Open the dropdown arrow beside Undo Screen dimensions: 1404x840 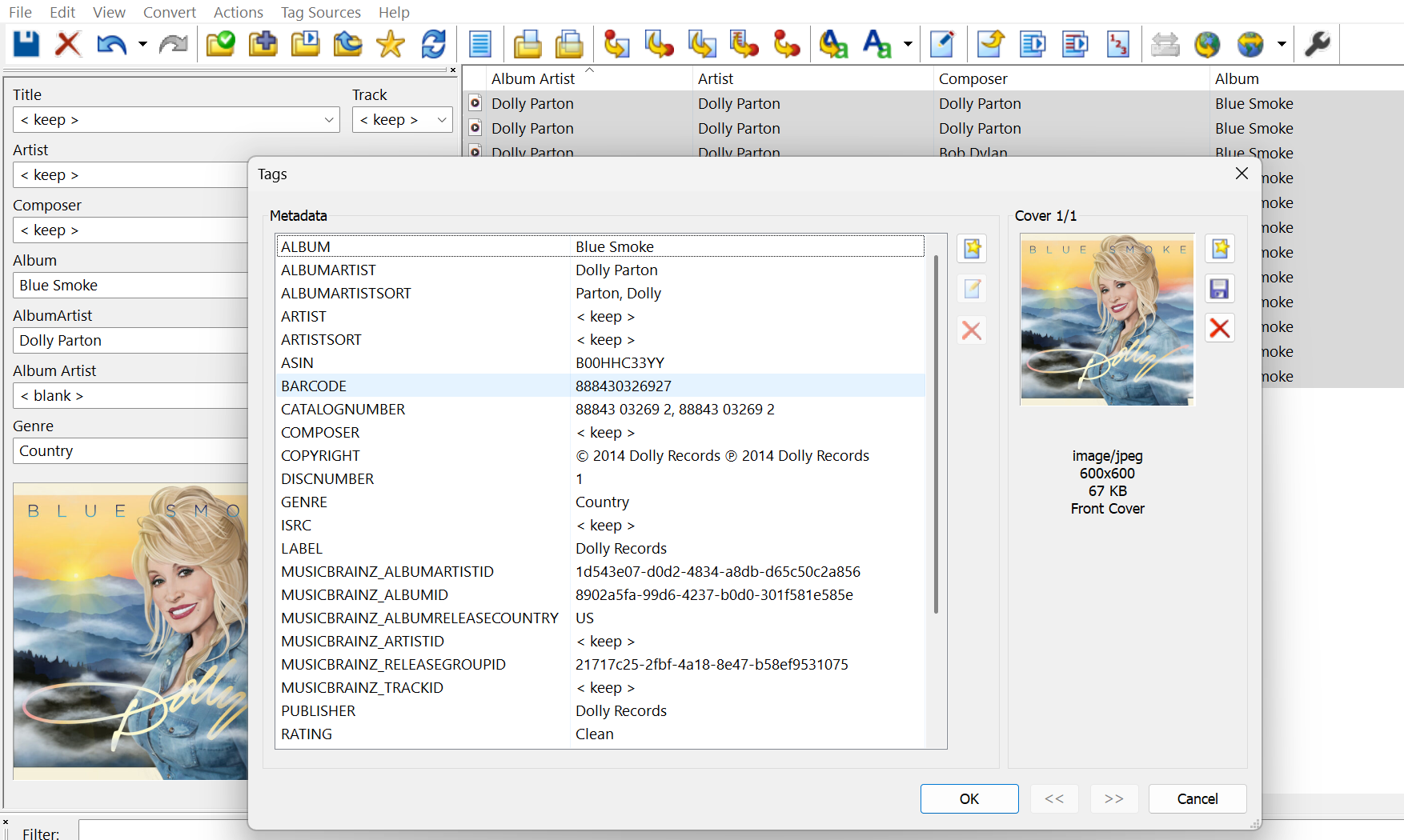coord(142,44)
